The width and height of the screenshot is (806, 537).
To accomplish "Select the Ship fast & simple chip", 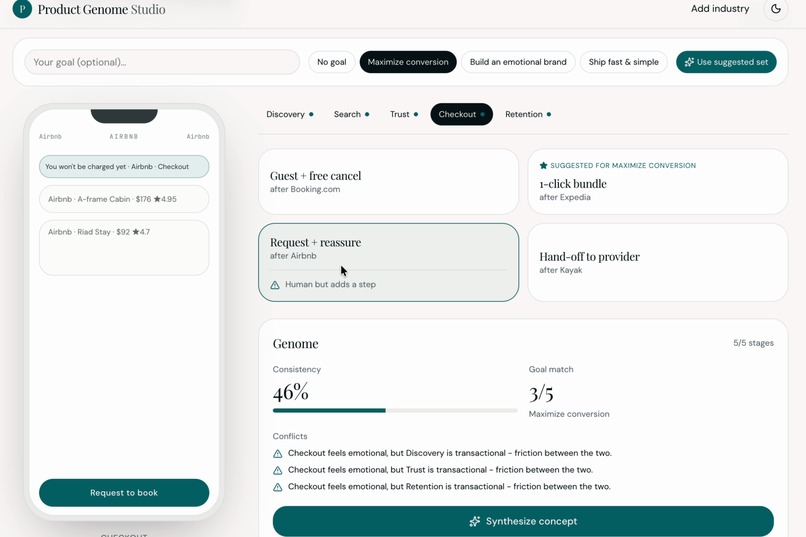I will click(624, 62).
